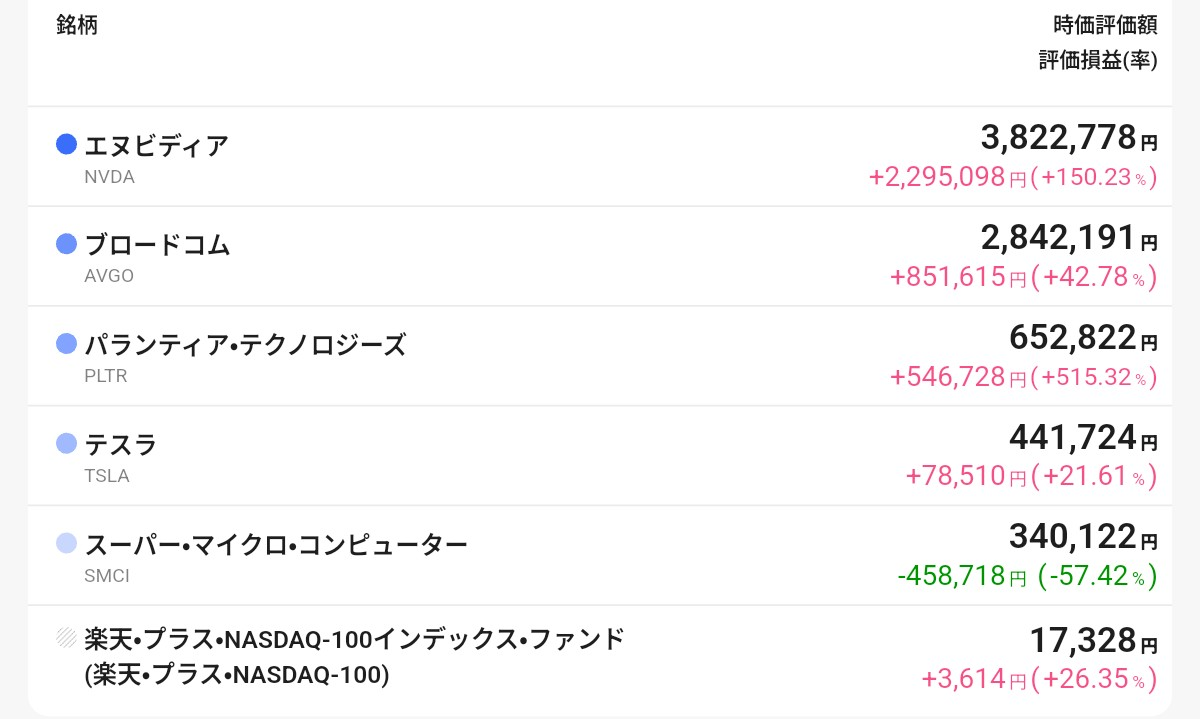Click the blue dot next to エヌビディア
The width and height of the screenshot is (1200, 719).
(67, 145)
